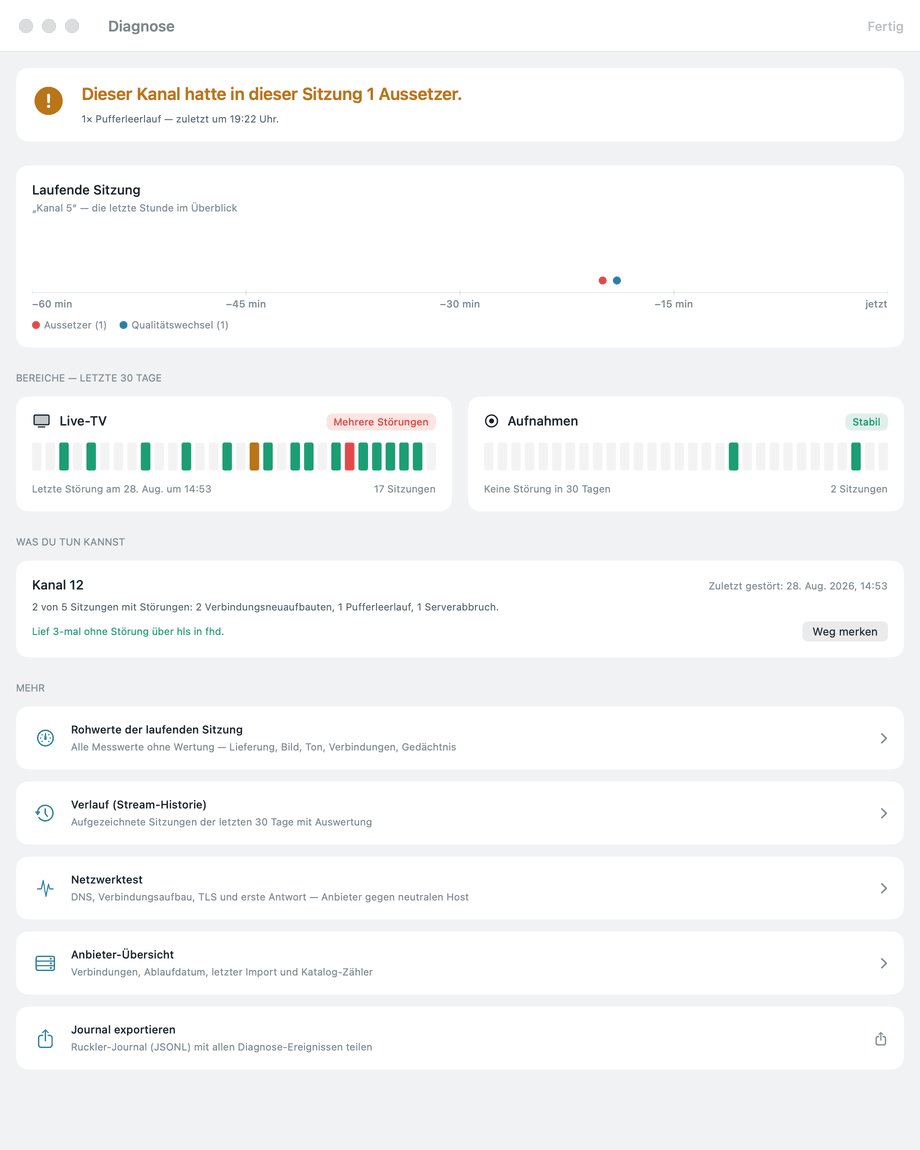Click the blue Qualitätswechsel marker on the timeline
920x1150 pixels.
click(x=617, y=280)
